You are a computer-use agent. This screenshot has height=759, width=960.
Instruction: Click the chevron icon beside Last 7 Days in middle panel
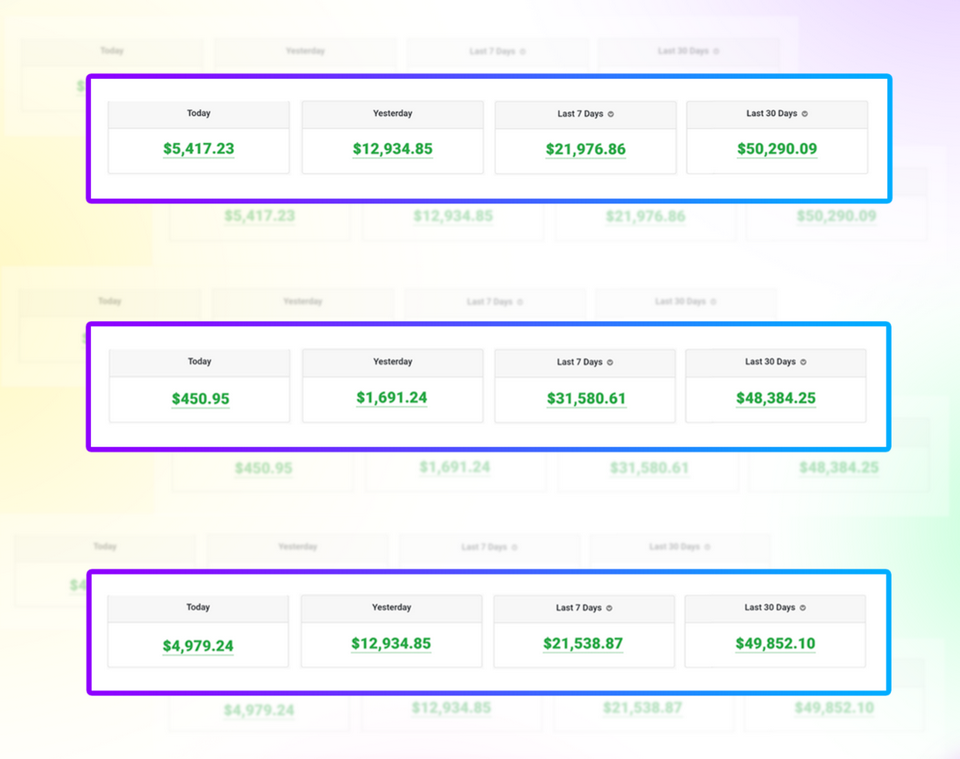(x=613, y=362)
